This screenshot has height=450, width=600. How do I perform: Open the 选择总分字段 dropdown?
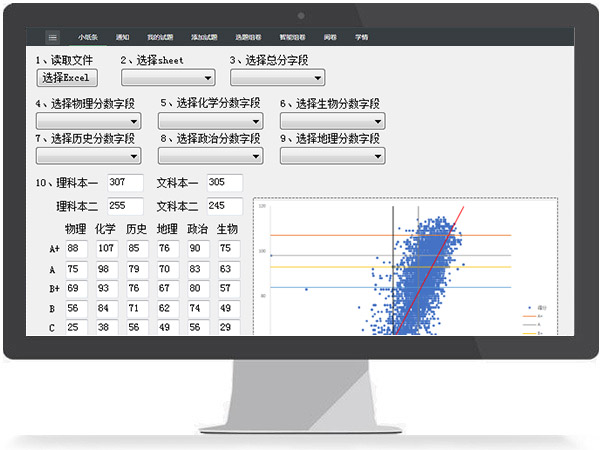point(277,78)
